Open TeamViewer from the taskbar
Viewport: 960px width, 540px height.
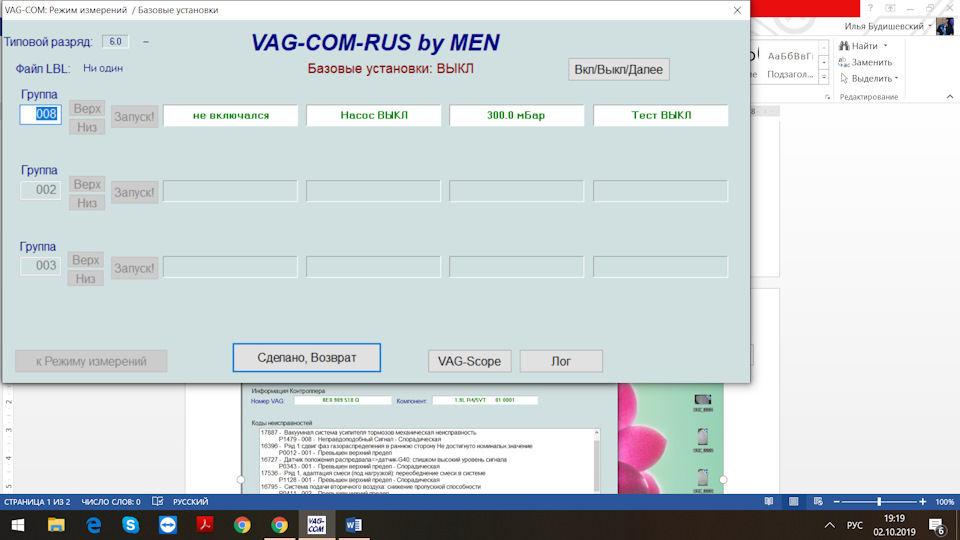[168, 525]
